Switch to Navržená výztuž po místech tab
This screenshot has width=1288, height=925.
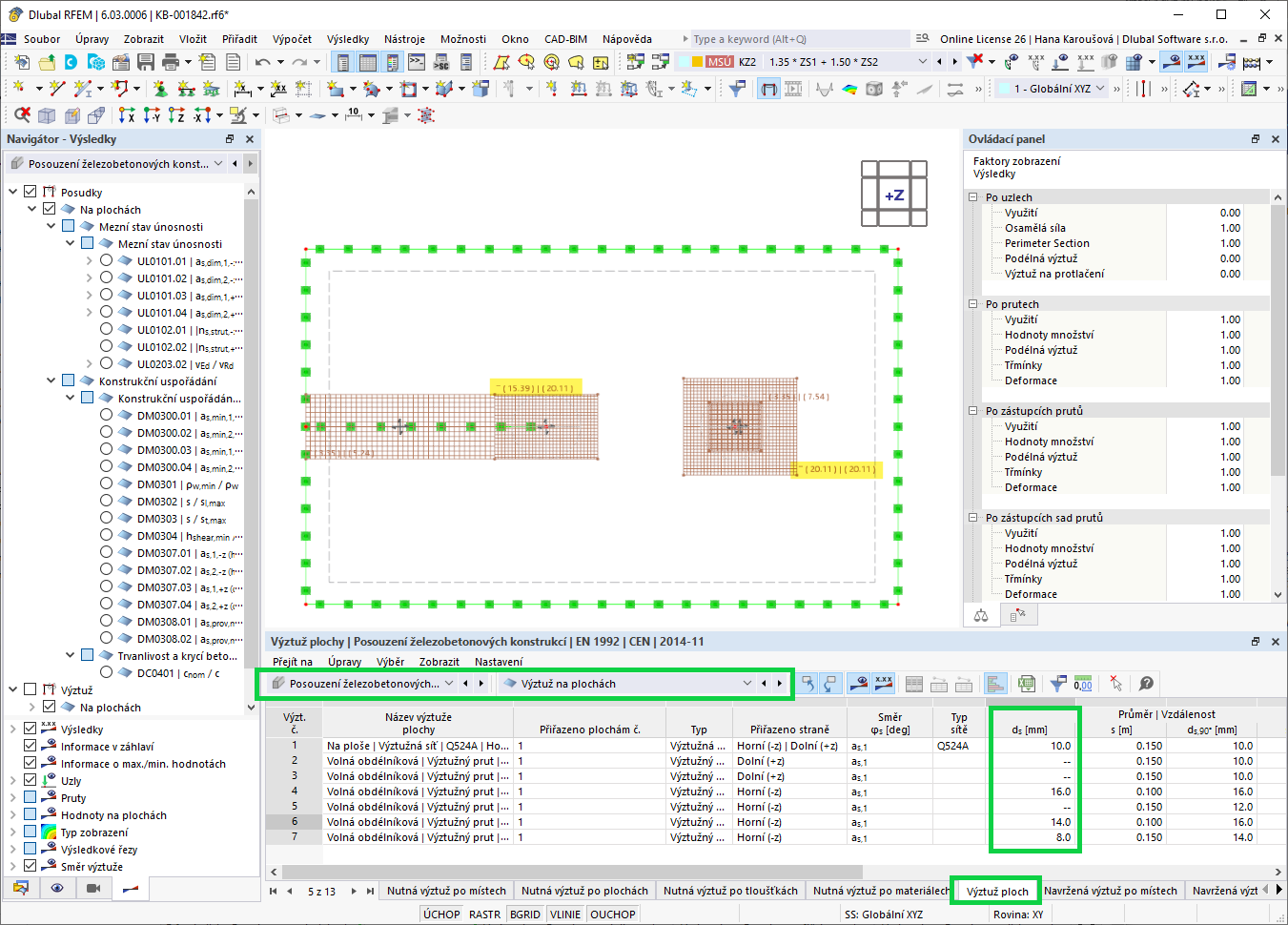pyautogui.click(x=1111, y=891)
